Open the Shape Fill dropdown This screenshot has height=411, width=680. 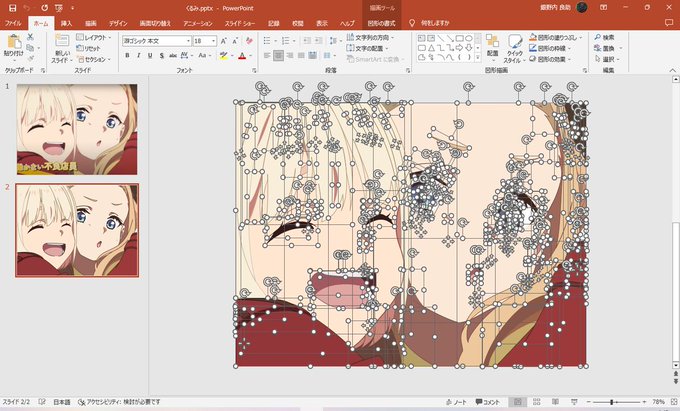(555, 37)
